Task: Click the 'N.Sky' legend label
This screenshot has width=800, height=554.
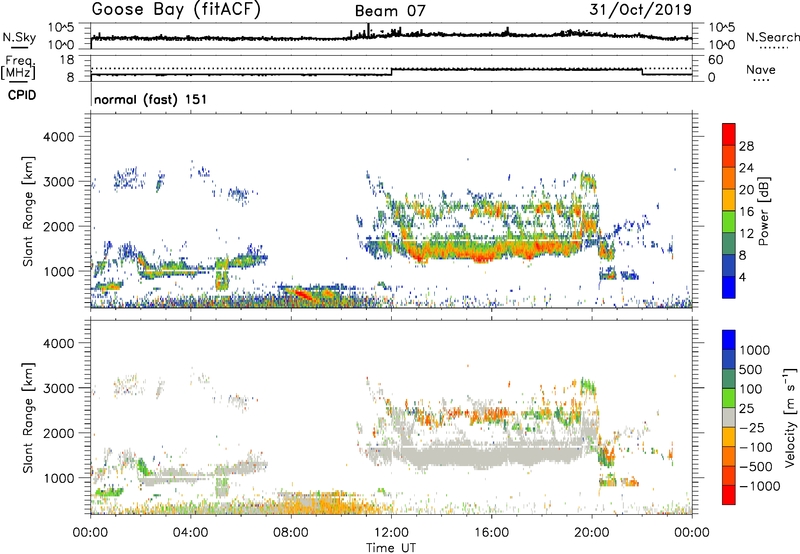Action: 19,37
